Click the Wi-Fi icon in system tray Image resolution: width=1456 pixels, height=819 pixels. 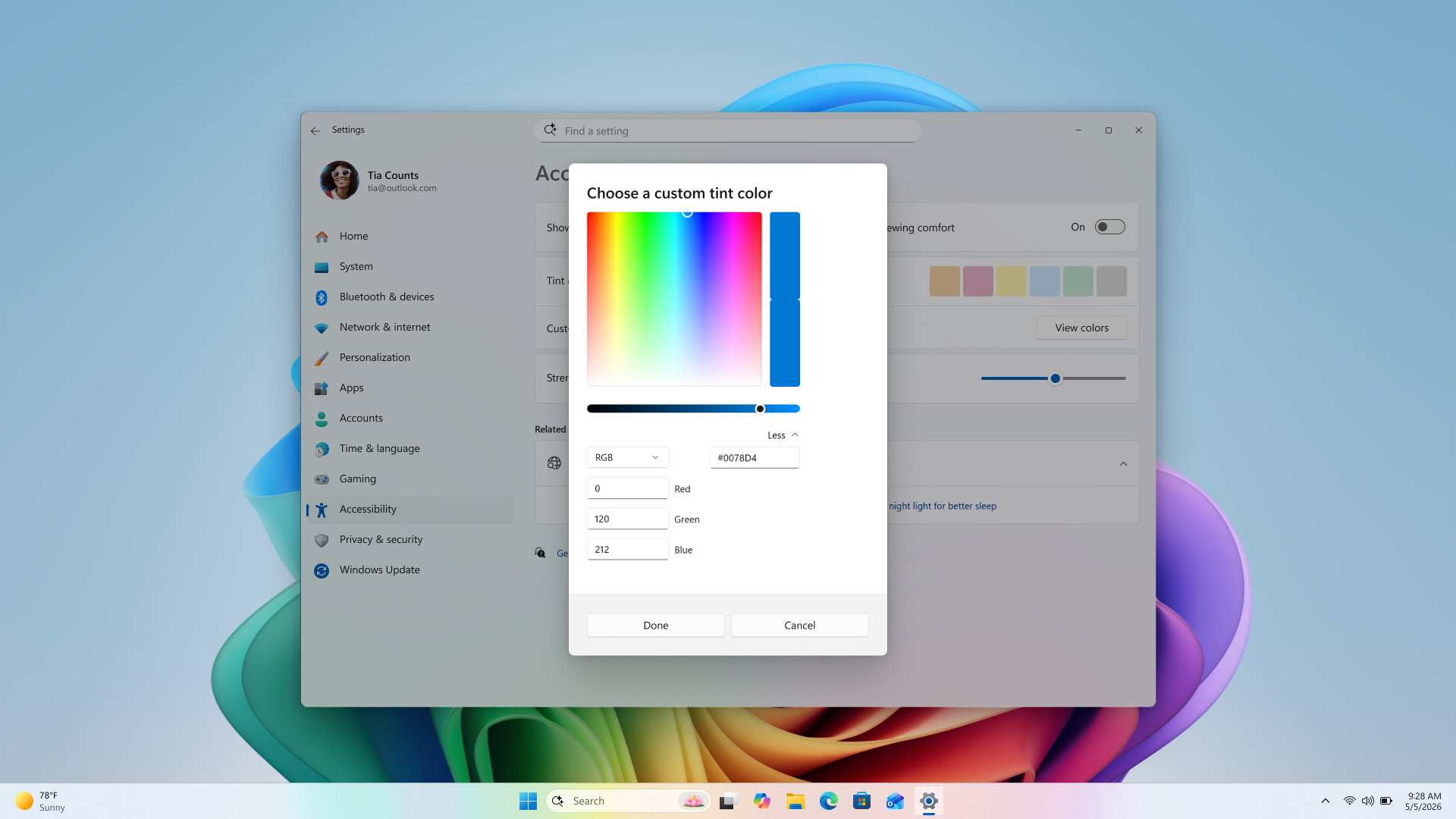[1350, 801]
